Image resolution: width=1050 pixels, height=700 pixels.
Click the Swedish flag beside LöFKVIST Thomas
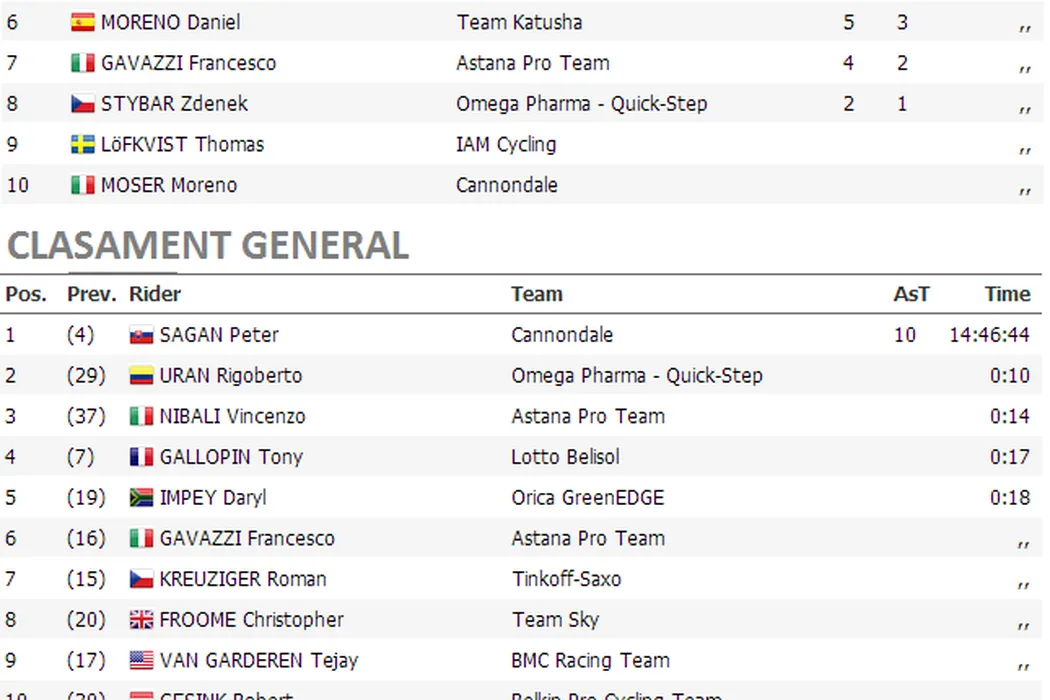pos(83,145)
